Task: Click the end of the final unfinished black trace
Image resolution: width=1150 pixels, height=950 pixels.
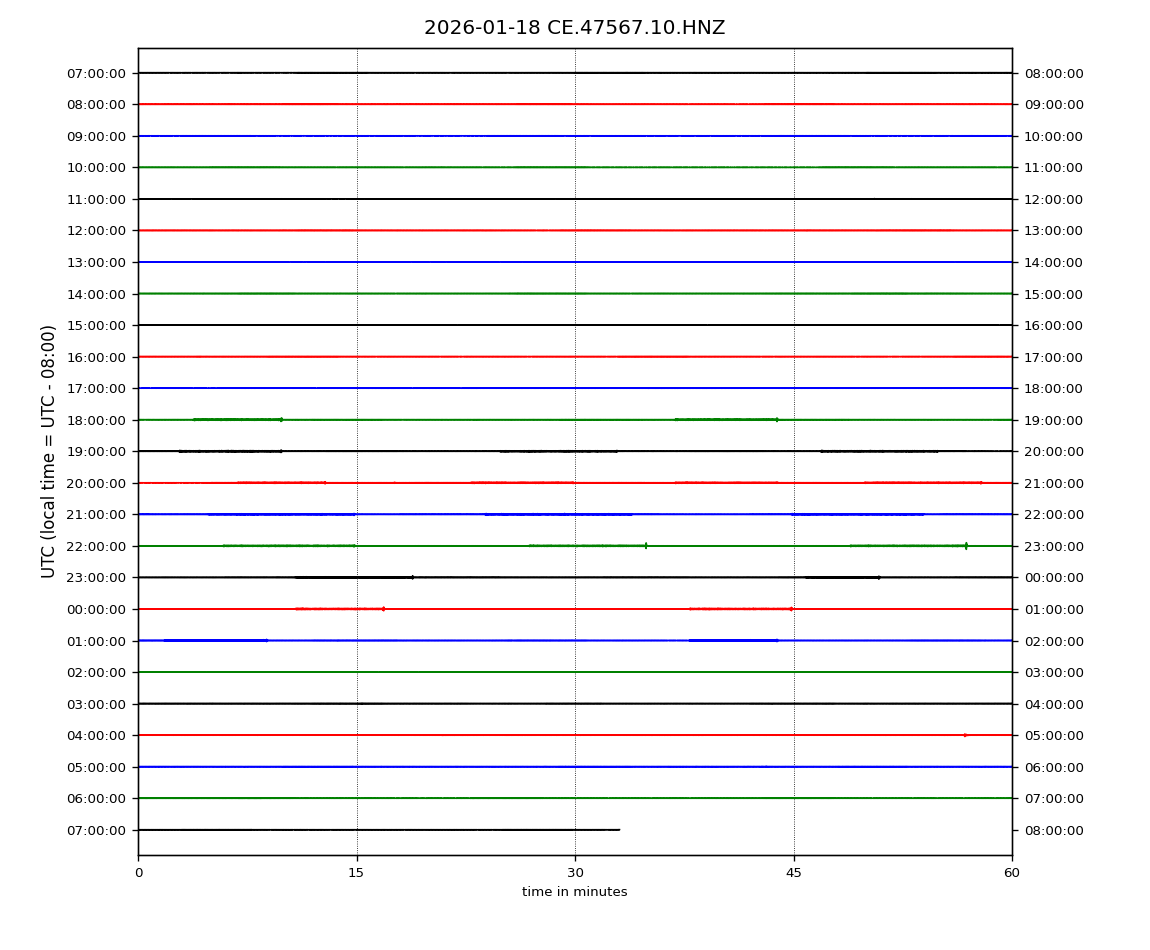Action: (619, 830)
